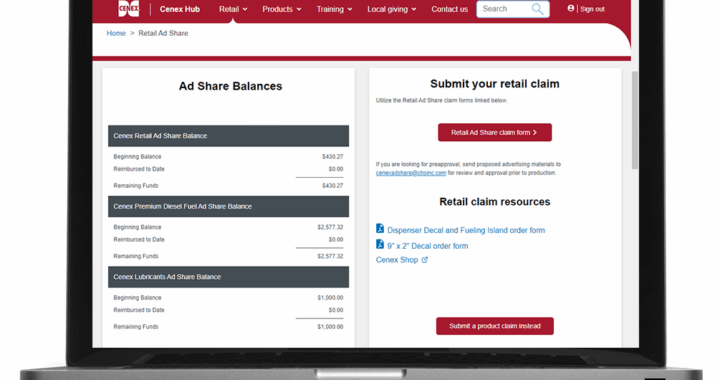Click the $1,000.00 Beginning Balance value
720x380 pixels.
click(x=330, y=297)
